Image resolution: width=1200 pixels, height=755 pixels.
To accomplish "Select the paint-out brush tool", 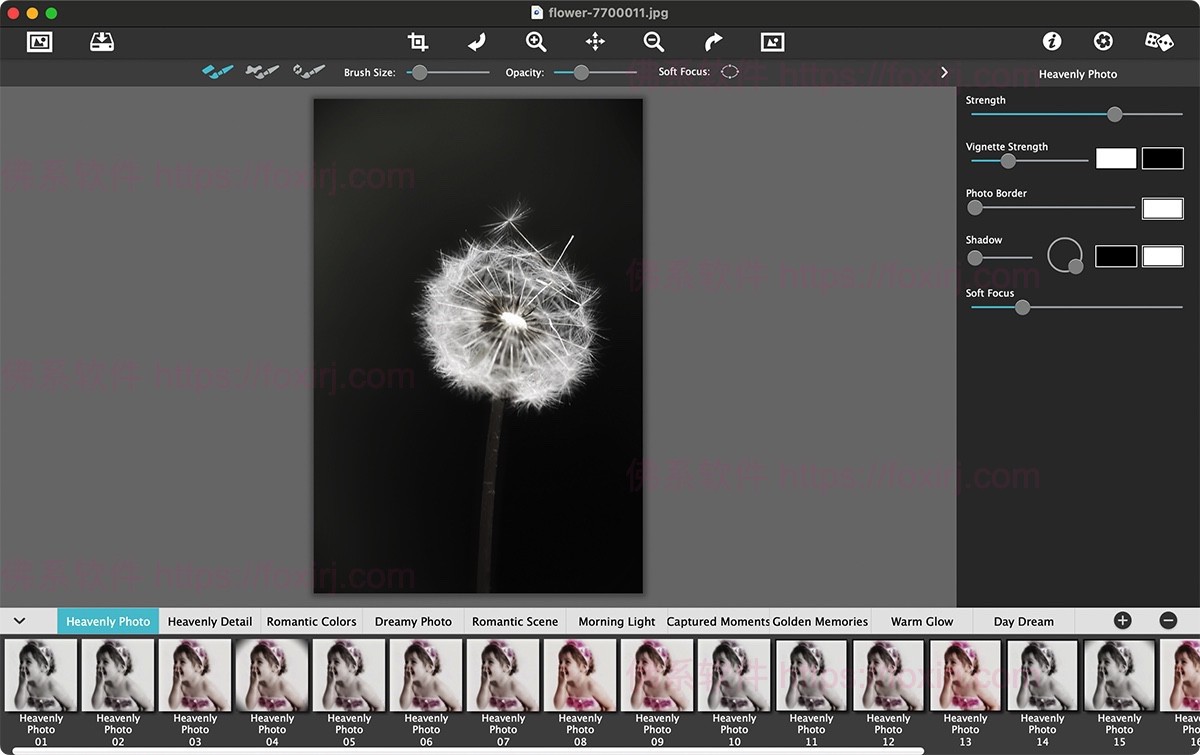I will (262, 71).
